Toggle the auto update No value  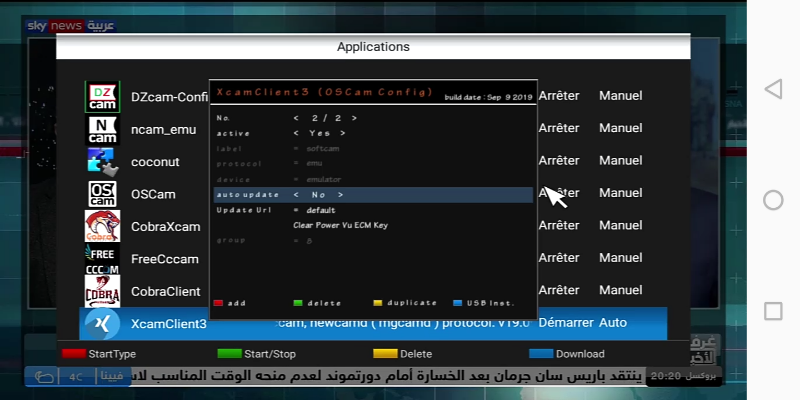click(x=318, y=195)
